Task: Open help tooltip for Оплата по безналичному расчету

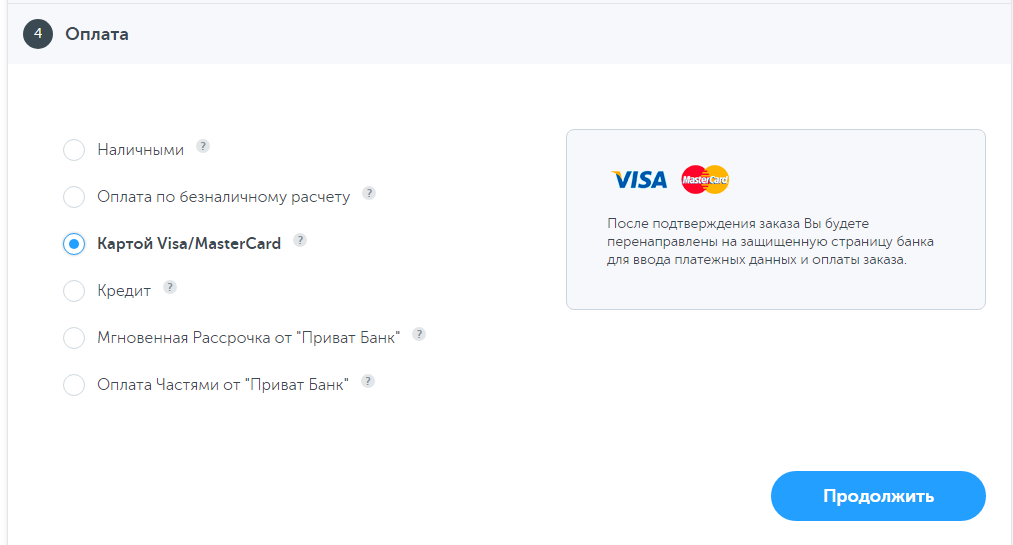Action: pos(369,193)
